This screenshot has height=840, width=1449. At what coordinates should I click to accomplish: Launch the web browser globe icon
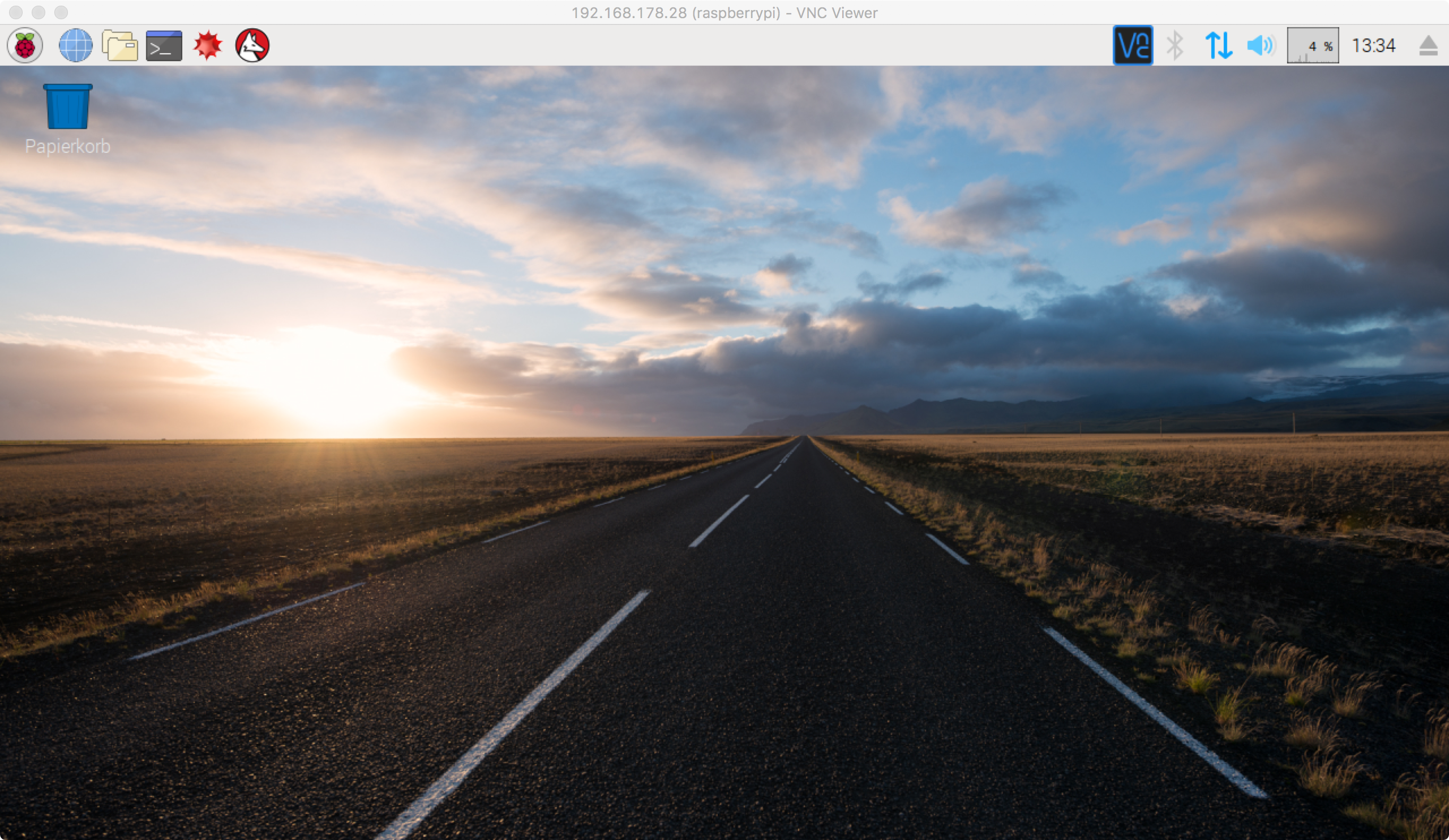[75, 45]
